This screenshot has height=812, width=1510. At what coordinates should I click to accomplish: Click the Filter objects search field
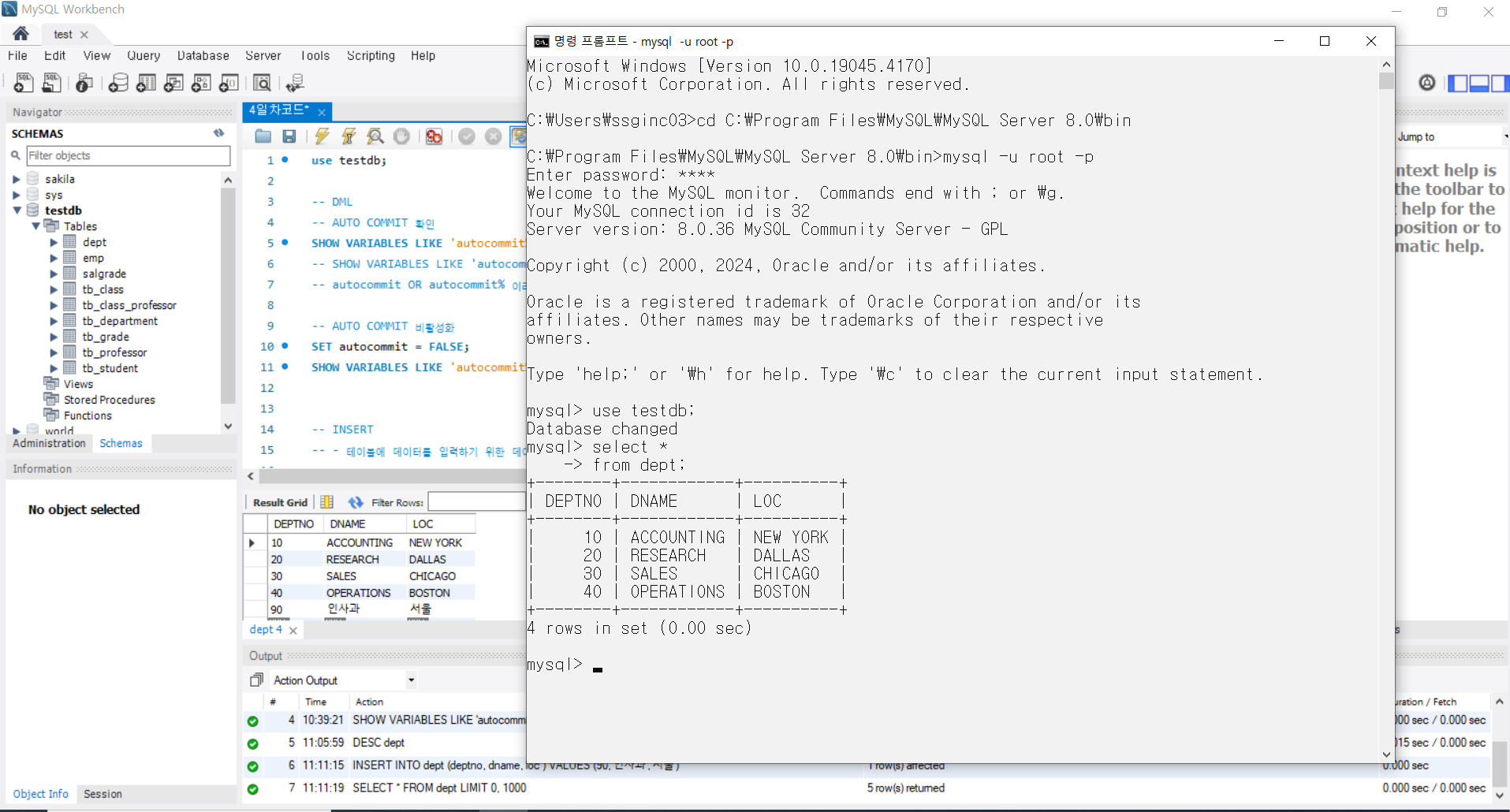pyautogui.click(x=129, y=155)
